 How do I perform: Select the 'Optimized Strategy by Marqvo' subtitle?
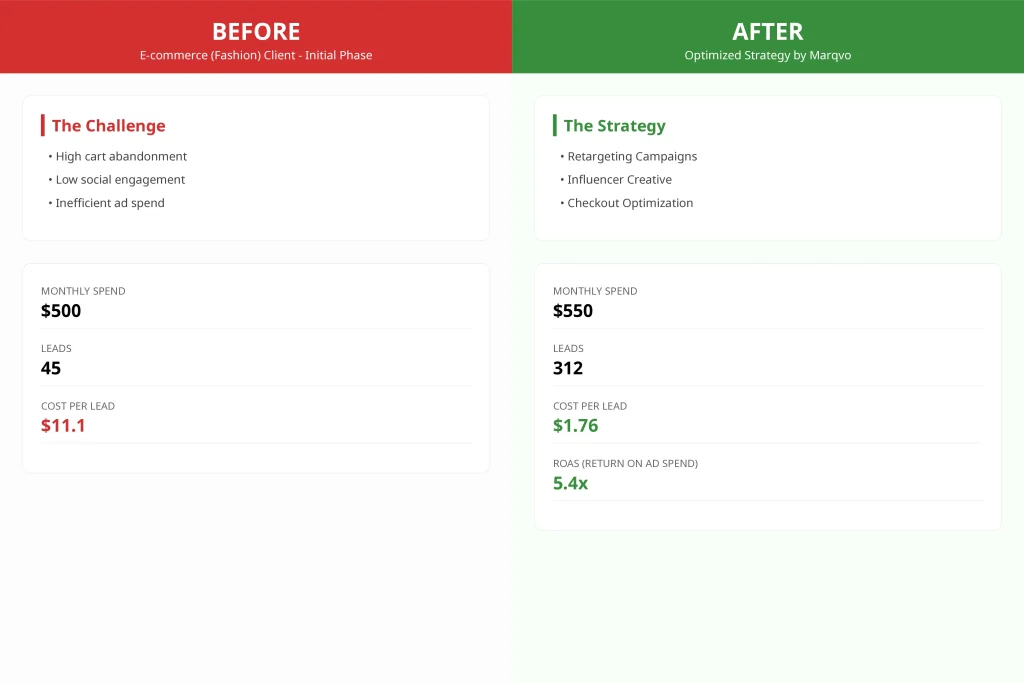coord(767,56)
